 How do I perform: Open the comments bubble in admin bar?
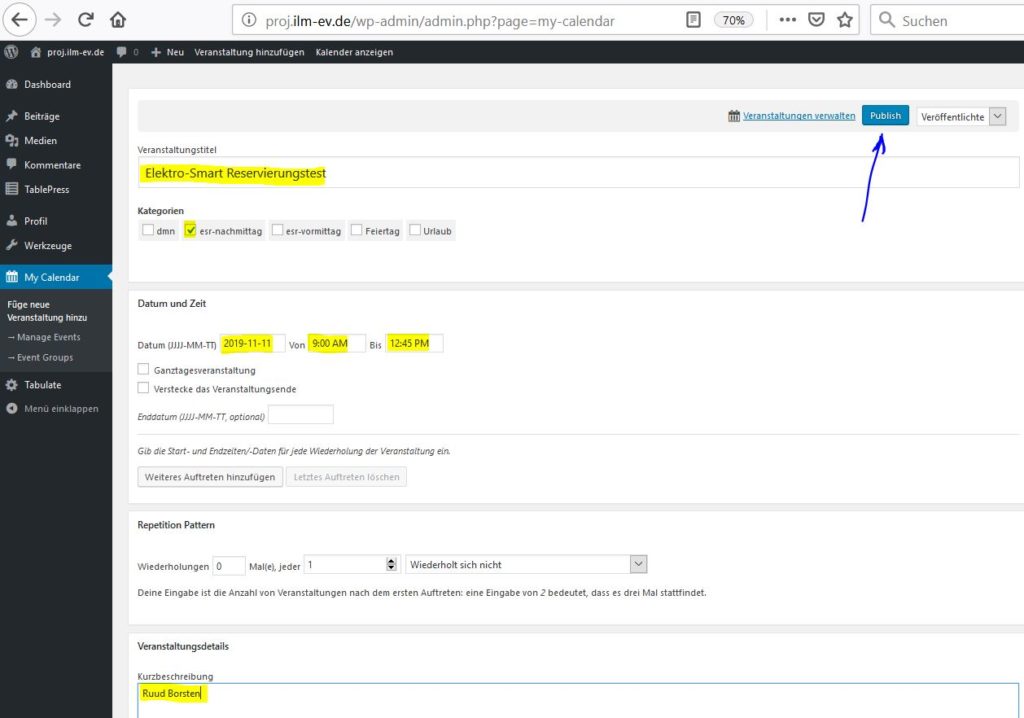[122, 52]
